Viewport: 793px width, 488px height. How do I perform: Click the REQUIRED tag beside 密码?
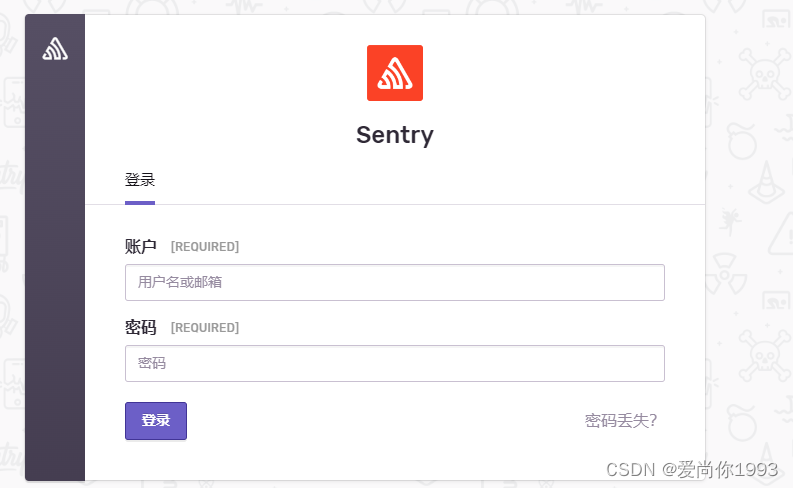pyautogui.click(x=205, y=328)
